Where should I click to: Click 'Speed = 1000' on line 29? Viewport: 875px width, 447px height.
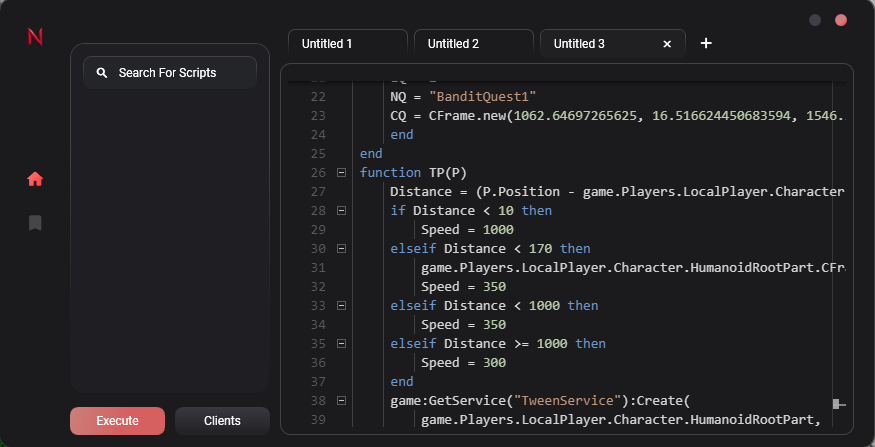tap(467, 230)
